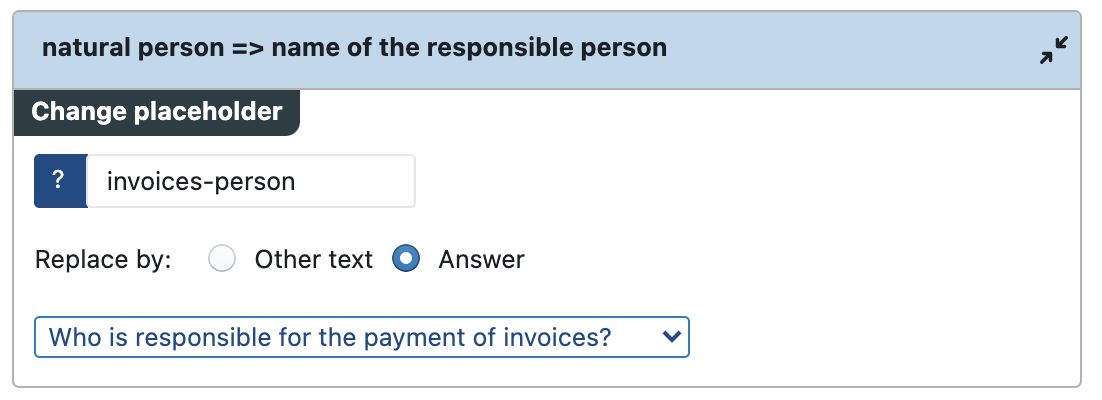The image size is (1102, 400).
Task: Click 'name of the responsible person' heading
Action: 469,48
